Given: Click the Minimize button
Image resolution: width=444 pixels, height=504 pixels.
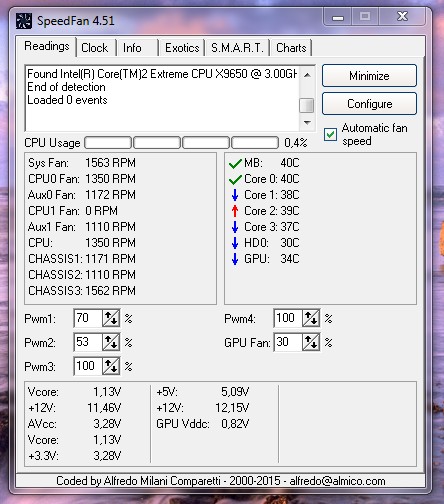Looking at the screenshot, I should [x=369, y=76].
